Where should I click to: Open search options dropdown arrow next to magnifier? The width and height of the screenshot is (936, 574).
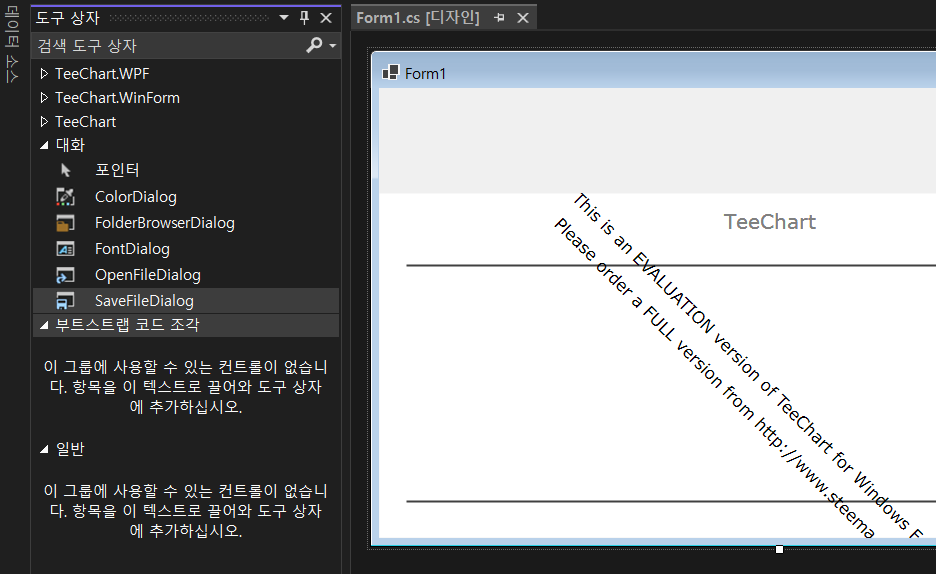332,46
